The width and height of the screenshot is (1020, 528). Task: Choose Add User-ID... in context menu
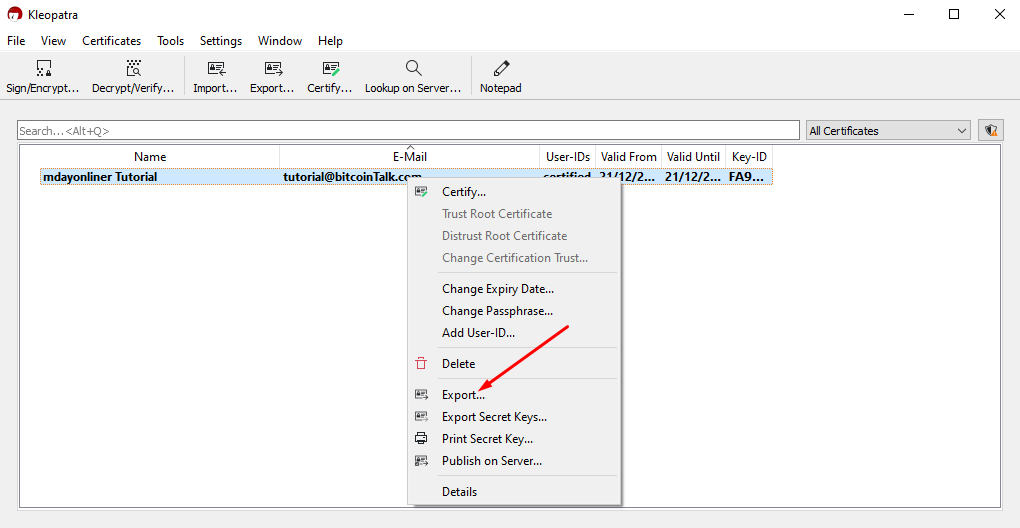pos(514,333)
